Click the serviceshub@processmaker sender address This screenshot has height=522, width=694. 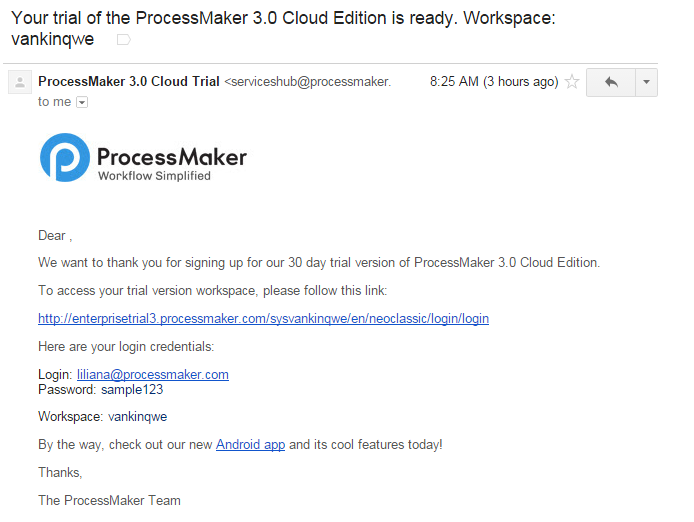click(308, 82)
